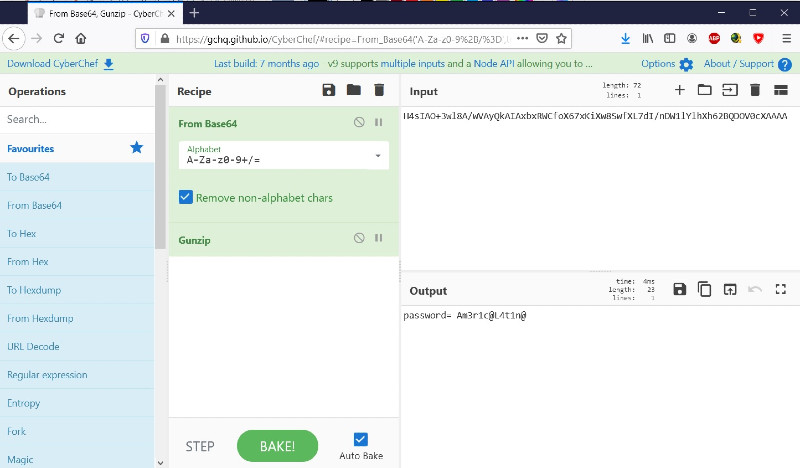Open the Firefox hamburger menu
The image size is (800, 468).
(786, 38)
